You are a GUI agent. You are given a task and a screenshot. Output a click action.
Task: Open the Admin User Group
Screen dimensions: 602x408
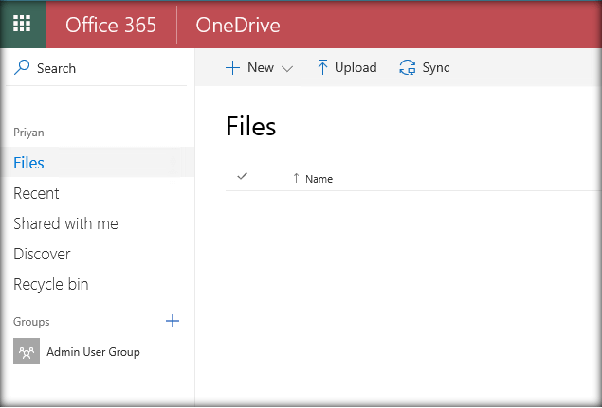(93, 352)
